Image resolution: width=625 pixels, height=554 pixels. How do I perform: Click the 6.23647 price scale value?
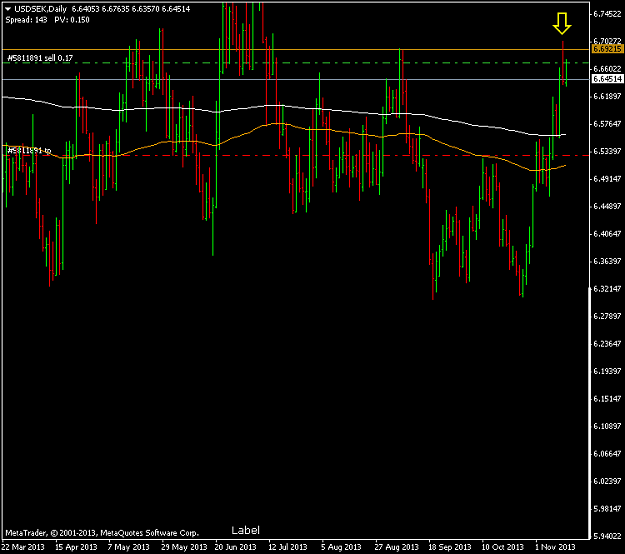[607, 344]
